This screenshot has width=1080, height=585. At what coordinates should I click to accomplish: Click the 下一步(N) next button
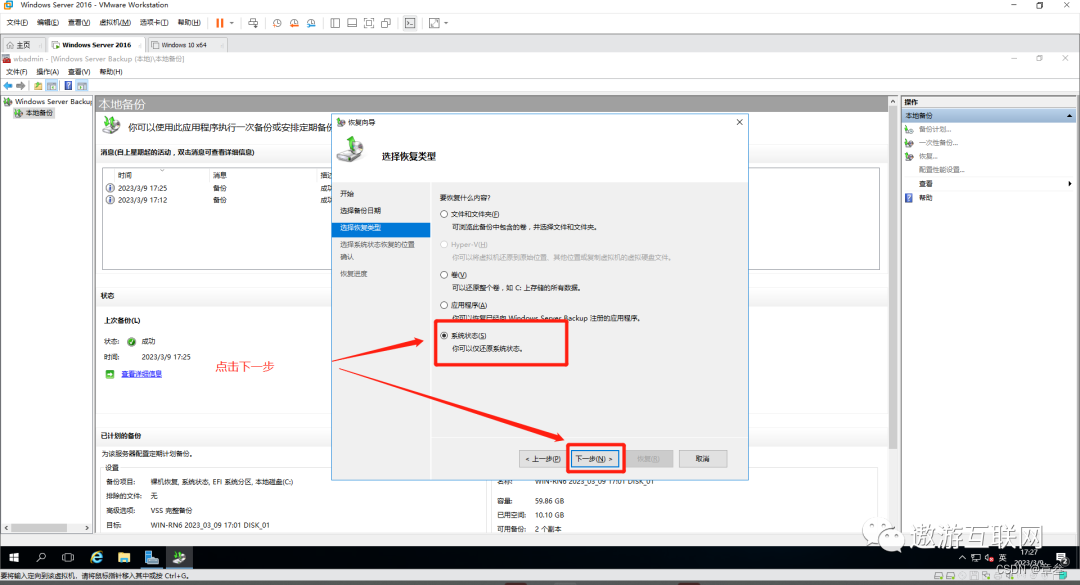coord(594,458)
